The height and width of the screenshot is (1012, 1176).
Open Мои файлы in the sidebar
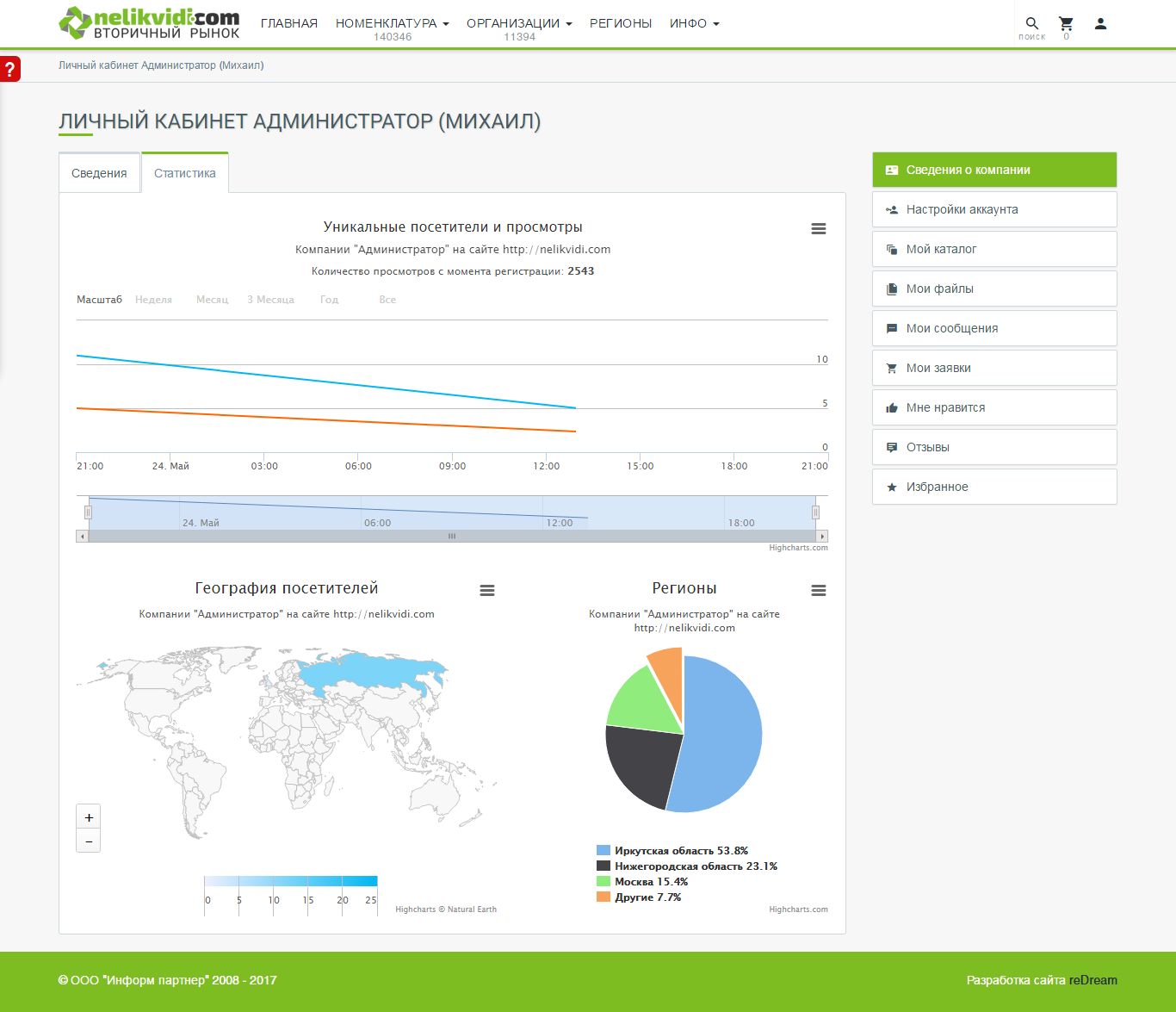(x=994, y=289)
